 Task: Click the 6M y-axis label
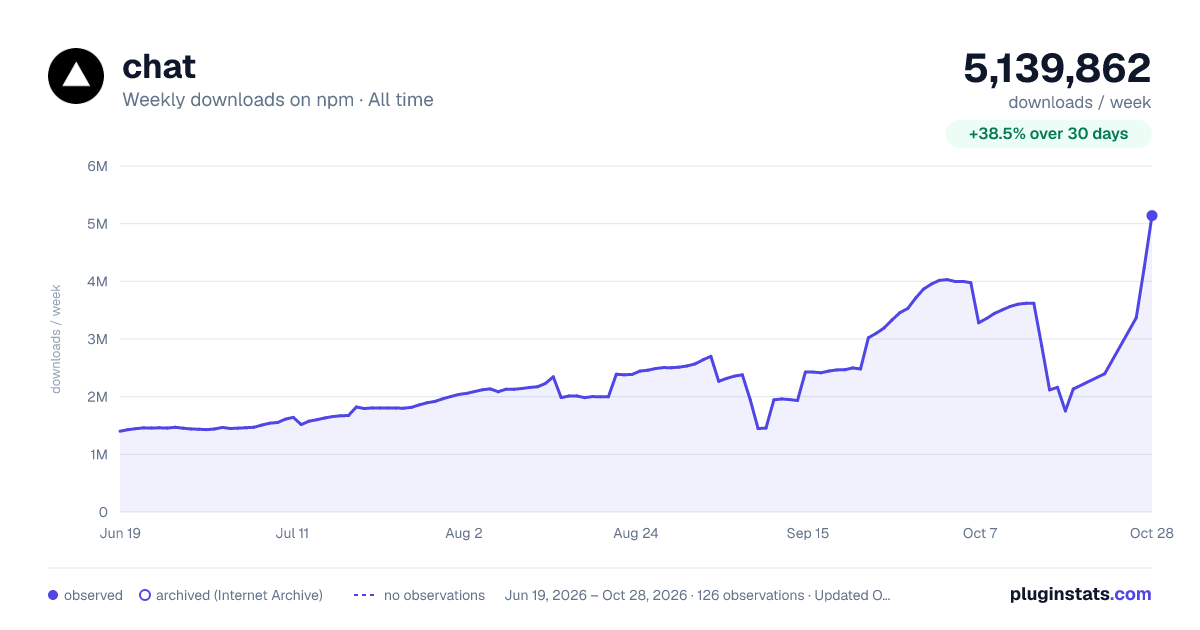click(x=98, y=166)
